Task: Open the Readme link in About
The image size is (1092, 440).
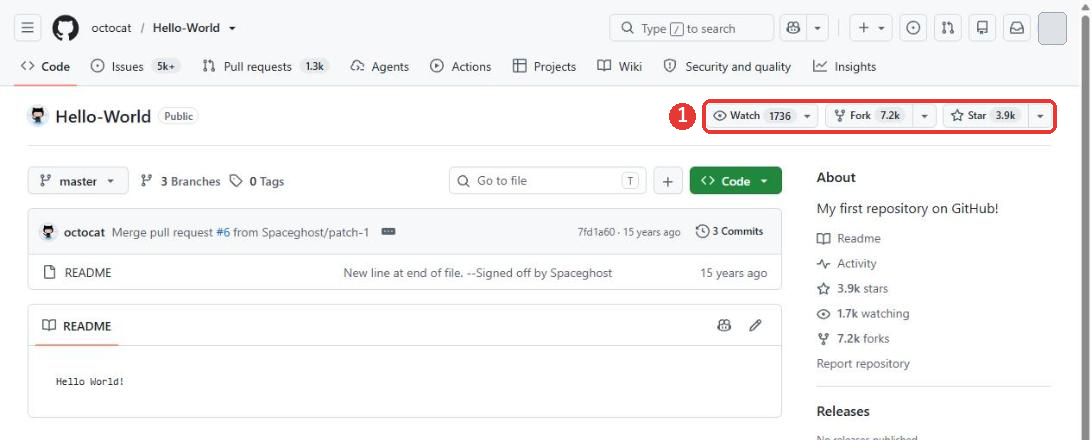Action: 849,238
